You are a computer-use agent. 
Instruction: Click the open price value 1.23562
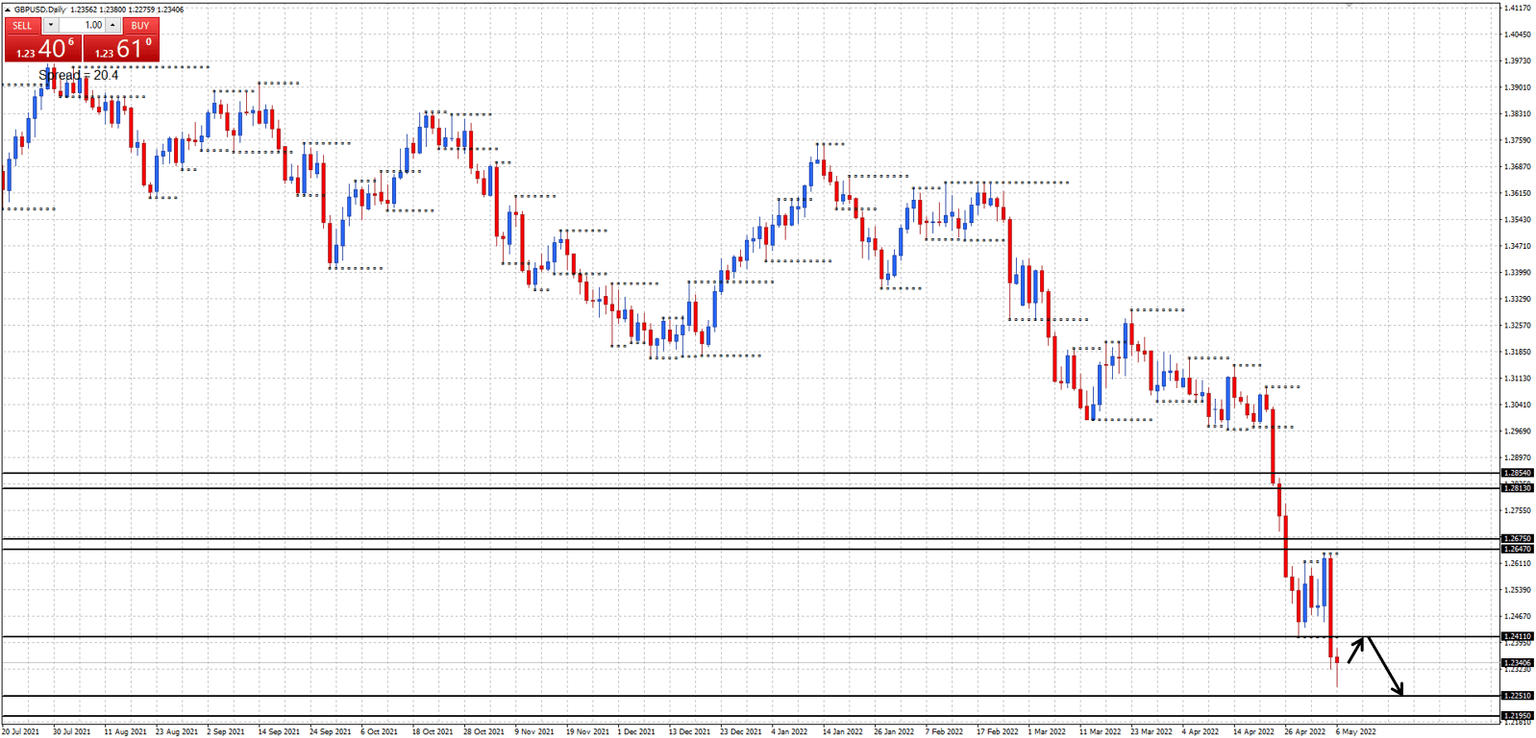pos(86,9)
